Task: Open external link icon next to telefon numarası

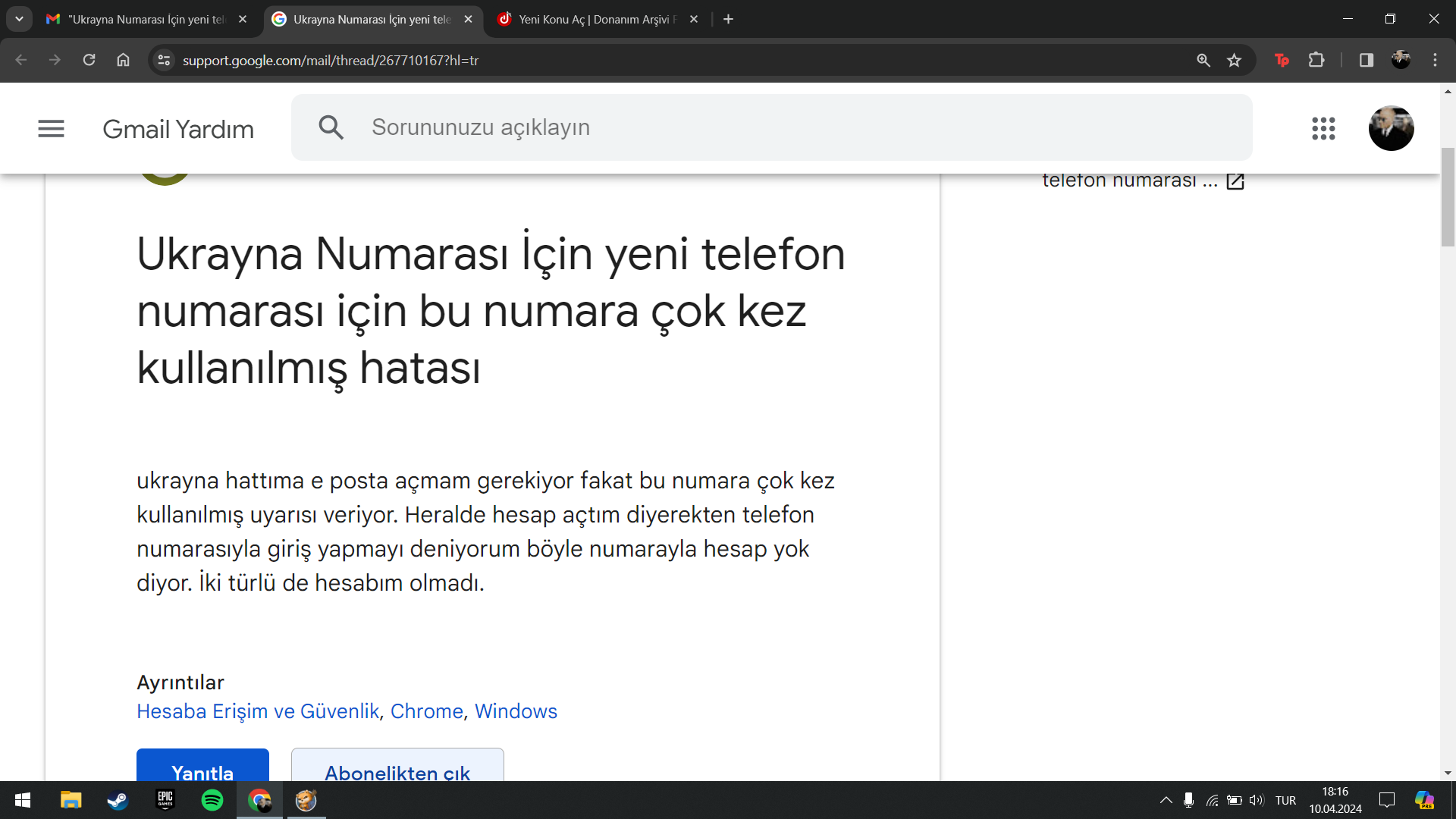Action: coord(1235,181)
